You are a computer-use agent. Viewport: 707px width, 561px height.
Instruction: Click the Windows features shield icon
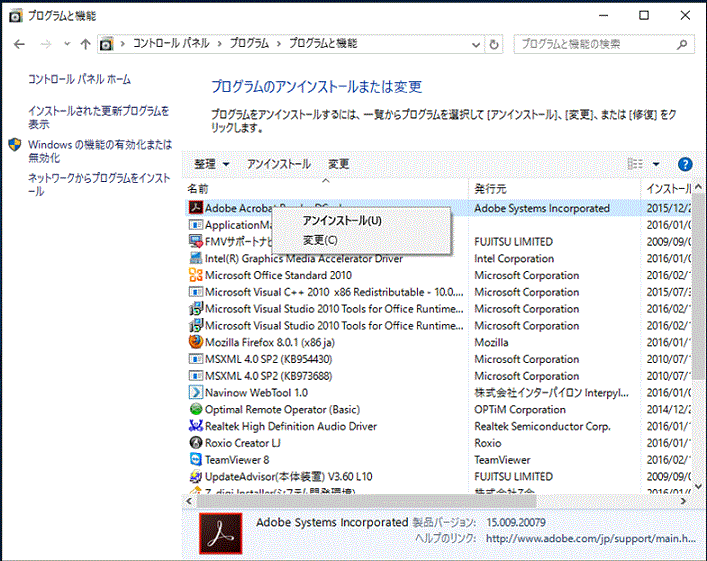click(x=14, y=145)
